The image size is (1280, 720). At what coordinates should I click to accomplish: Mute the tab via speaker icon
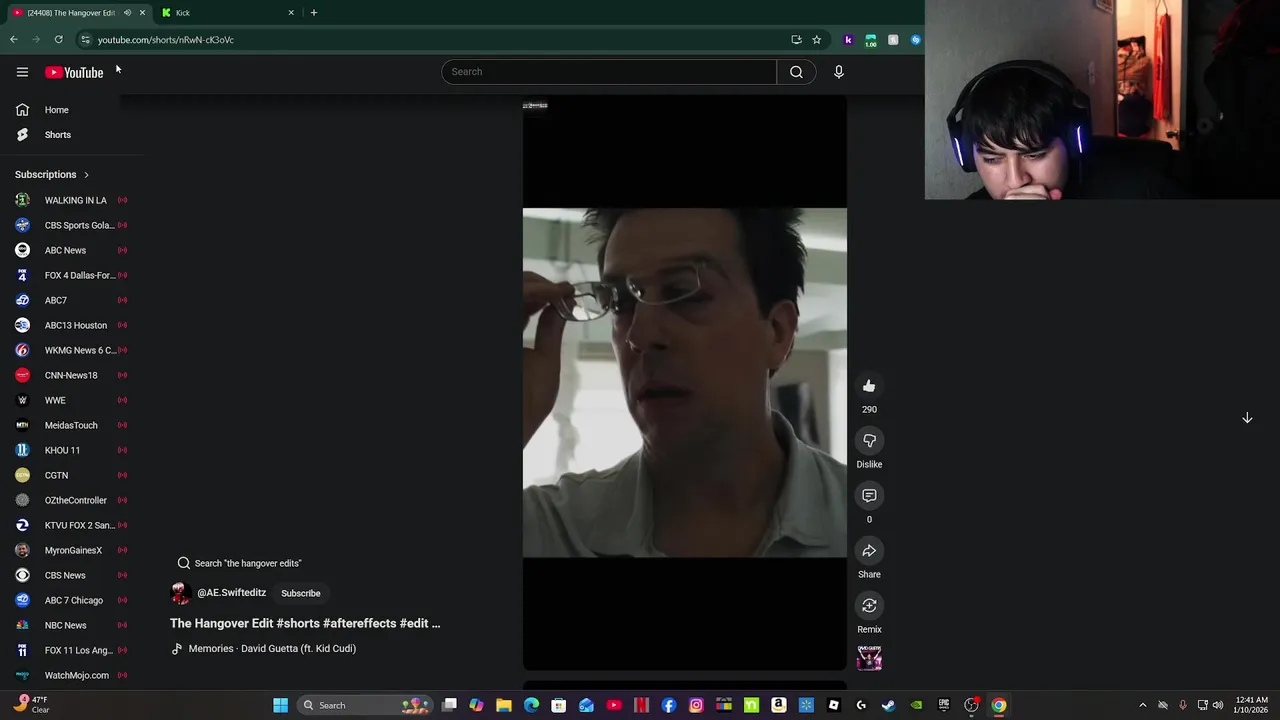tap(127, 13)
